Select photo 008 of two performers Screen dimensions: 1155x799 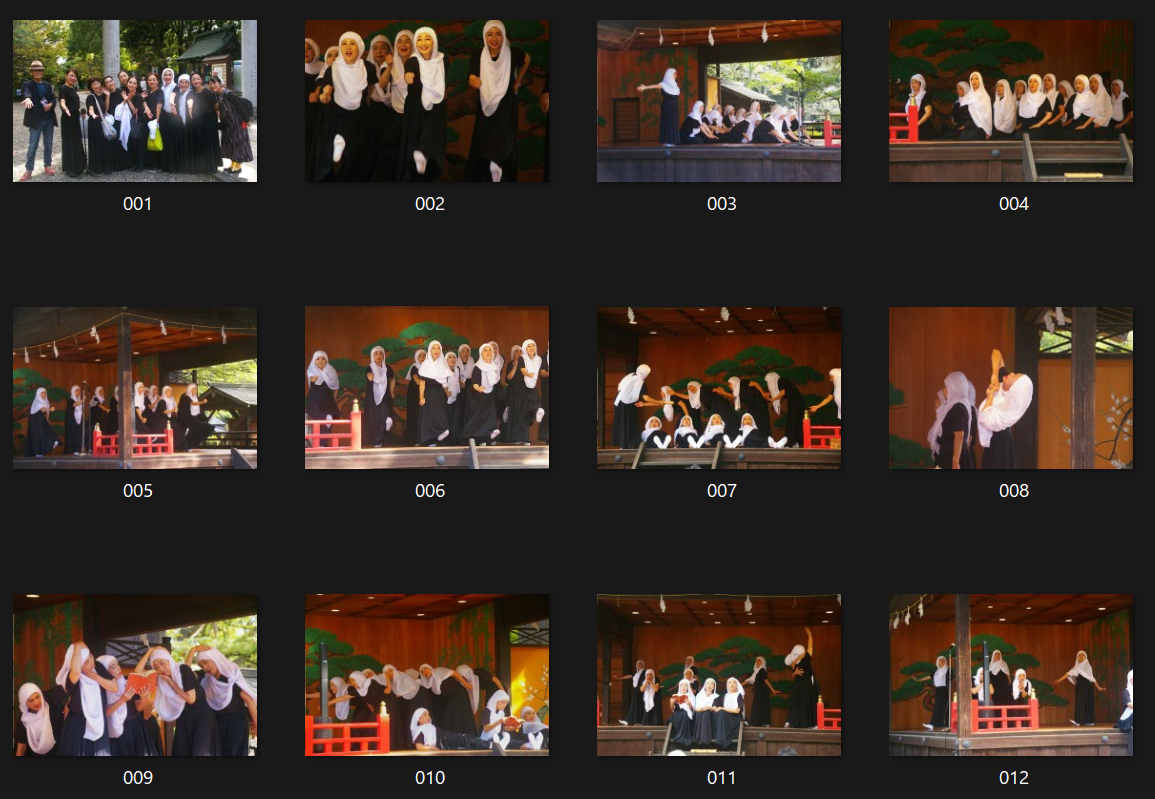pyautogui.click(x=1011, y=388)
